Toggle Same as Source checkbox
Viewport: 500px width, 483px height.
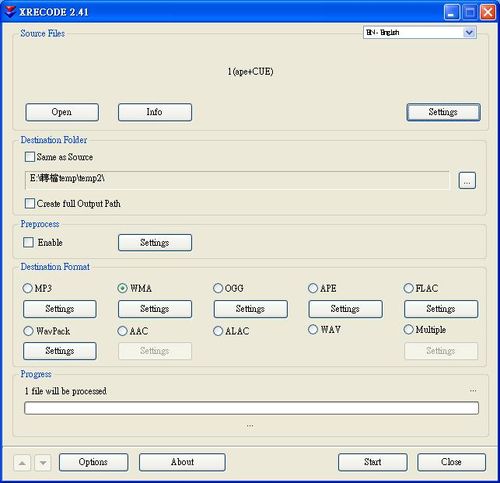30,157
